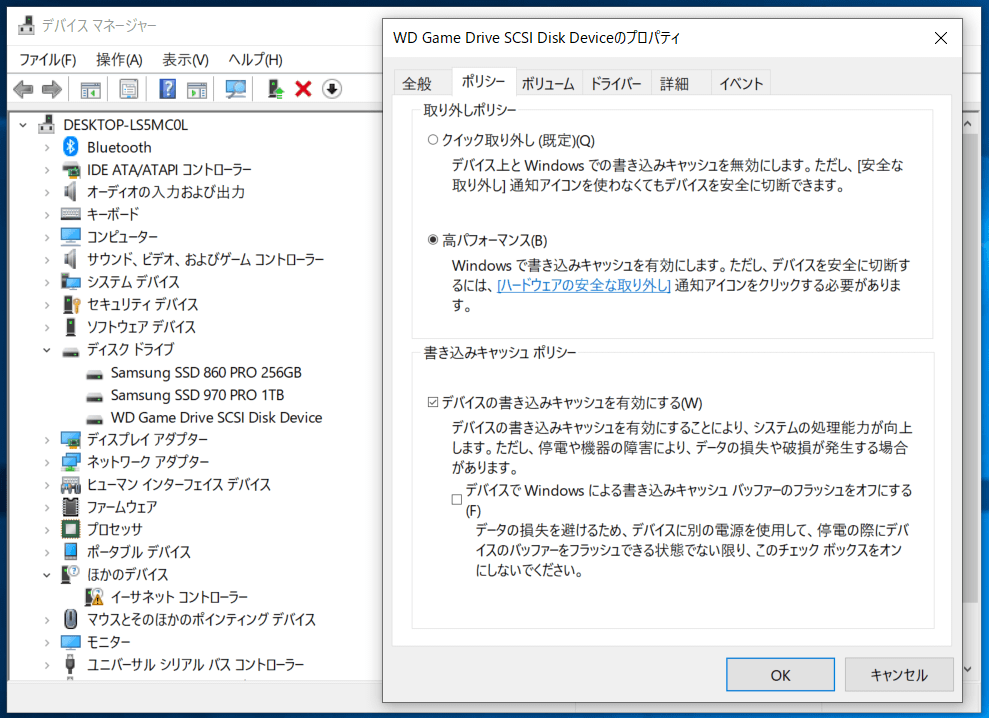This screenshot has width=989, height=718.
Task: Switch to the ドライバー tab
Action: pyautogui.click(x=616, y=83)
